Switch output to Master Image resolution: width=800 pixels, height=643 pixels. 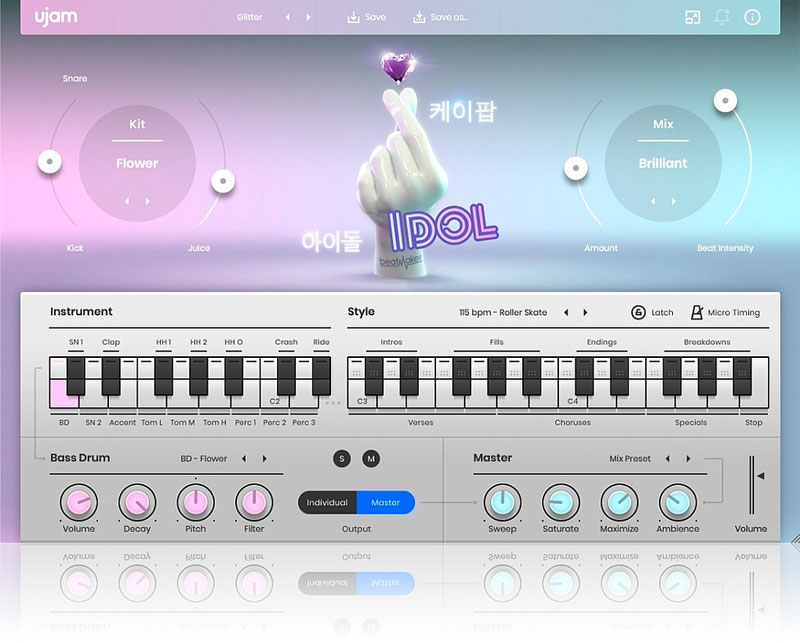point(385,502)
